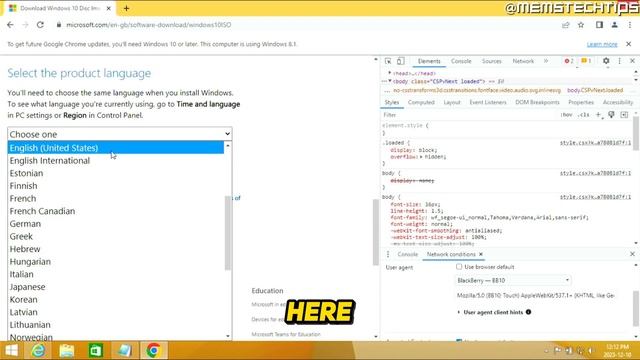Switch to the top Console tab
640x360 pixels.
pos(461,61)
